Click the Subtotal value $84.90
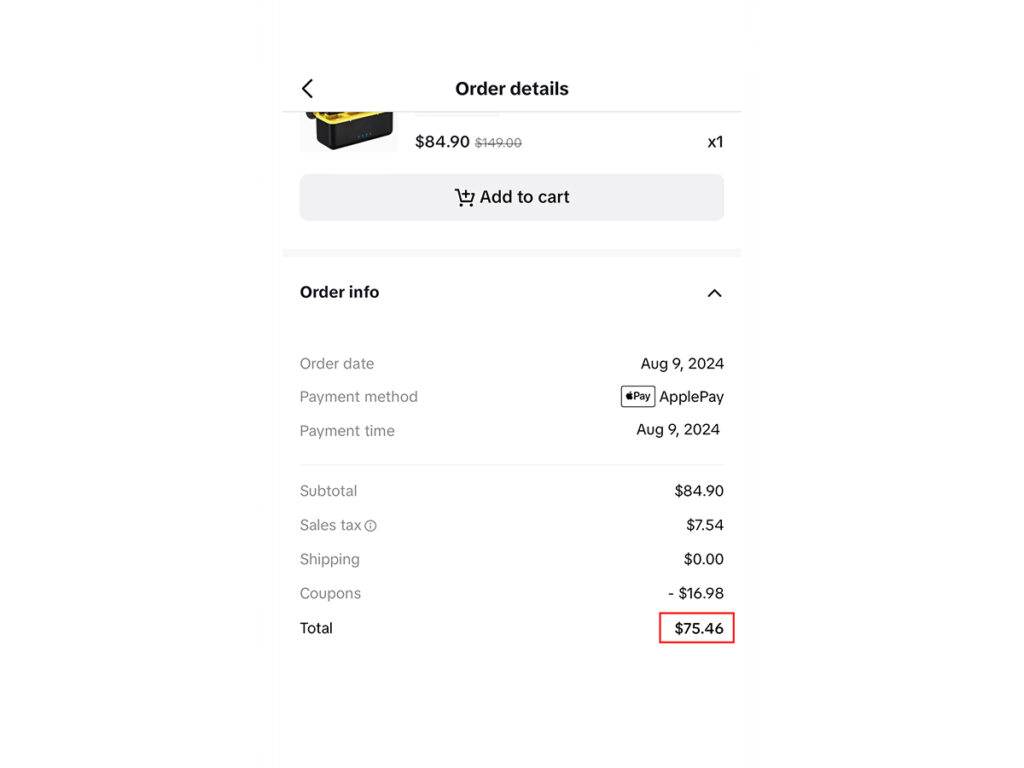Screen dimensions: 1024x768 click(x=698, y=491)
